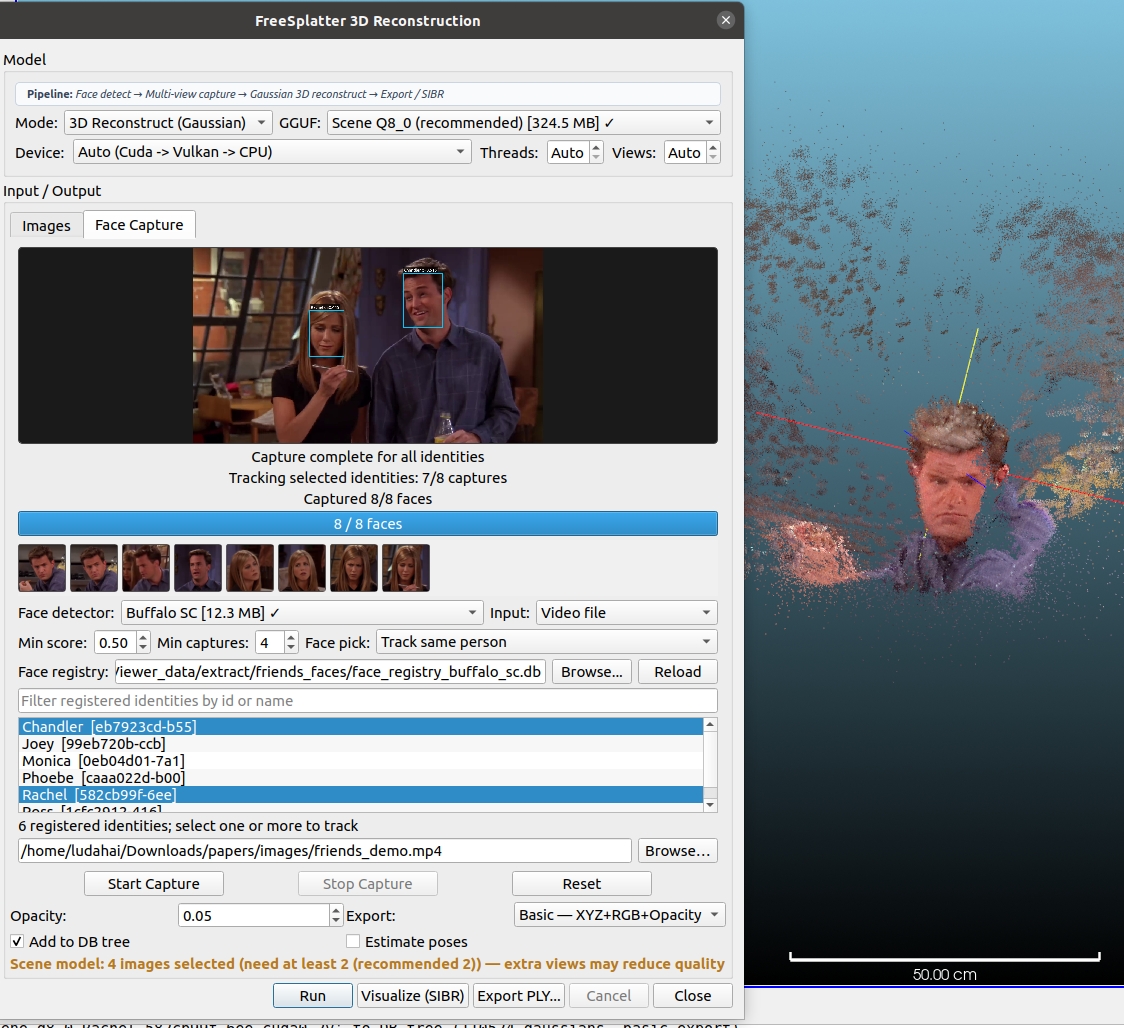Click the Opacity value field
The width and height of the screenshot is (1124, 1028).
(x=254, y=915)
